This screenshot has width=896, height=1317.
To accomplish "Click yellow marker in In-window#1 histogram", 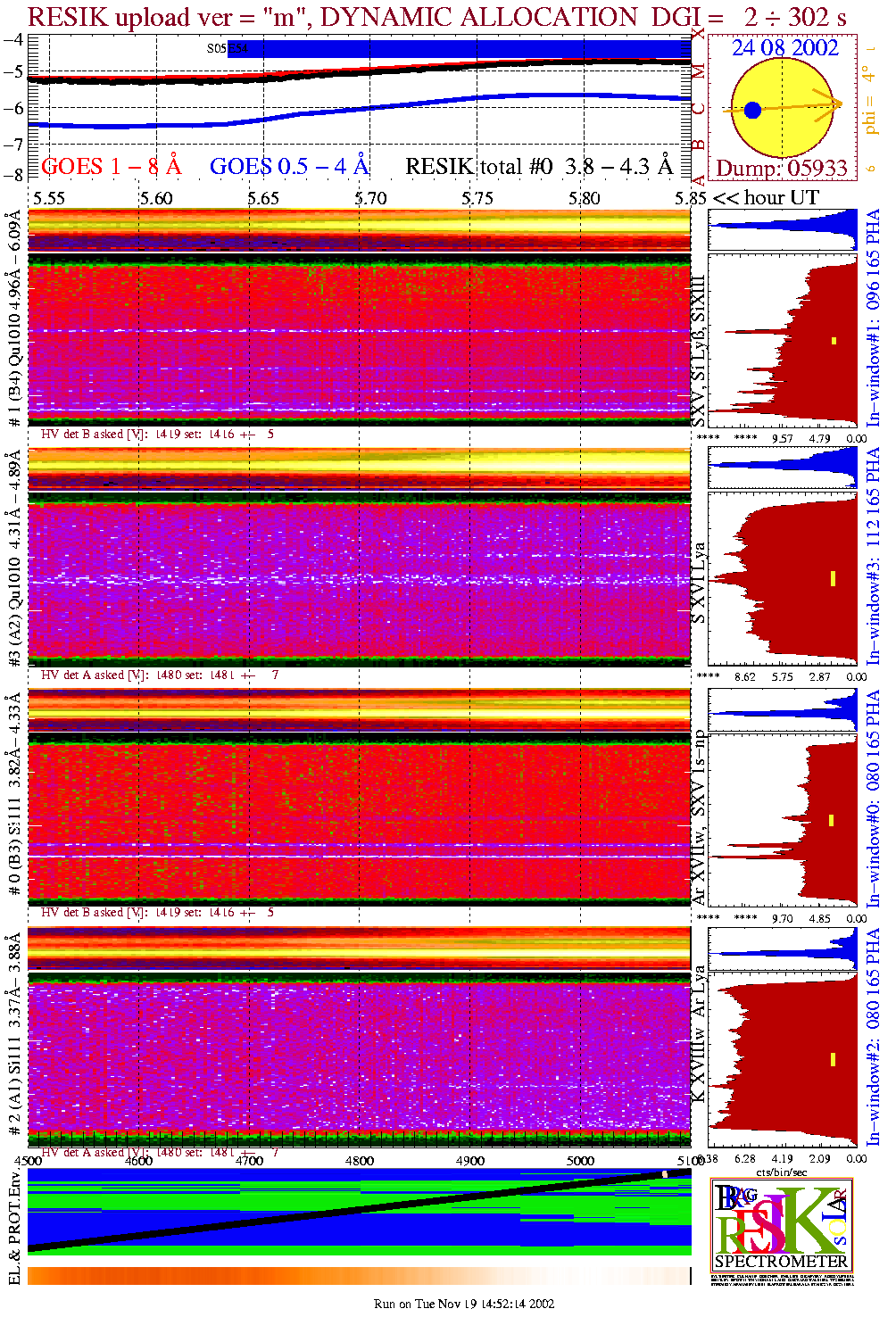I will (834, 340).
